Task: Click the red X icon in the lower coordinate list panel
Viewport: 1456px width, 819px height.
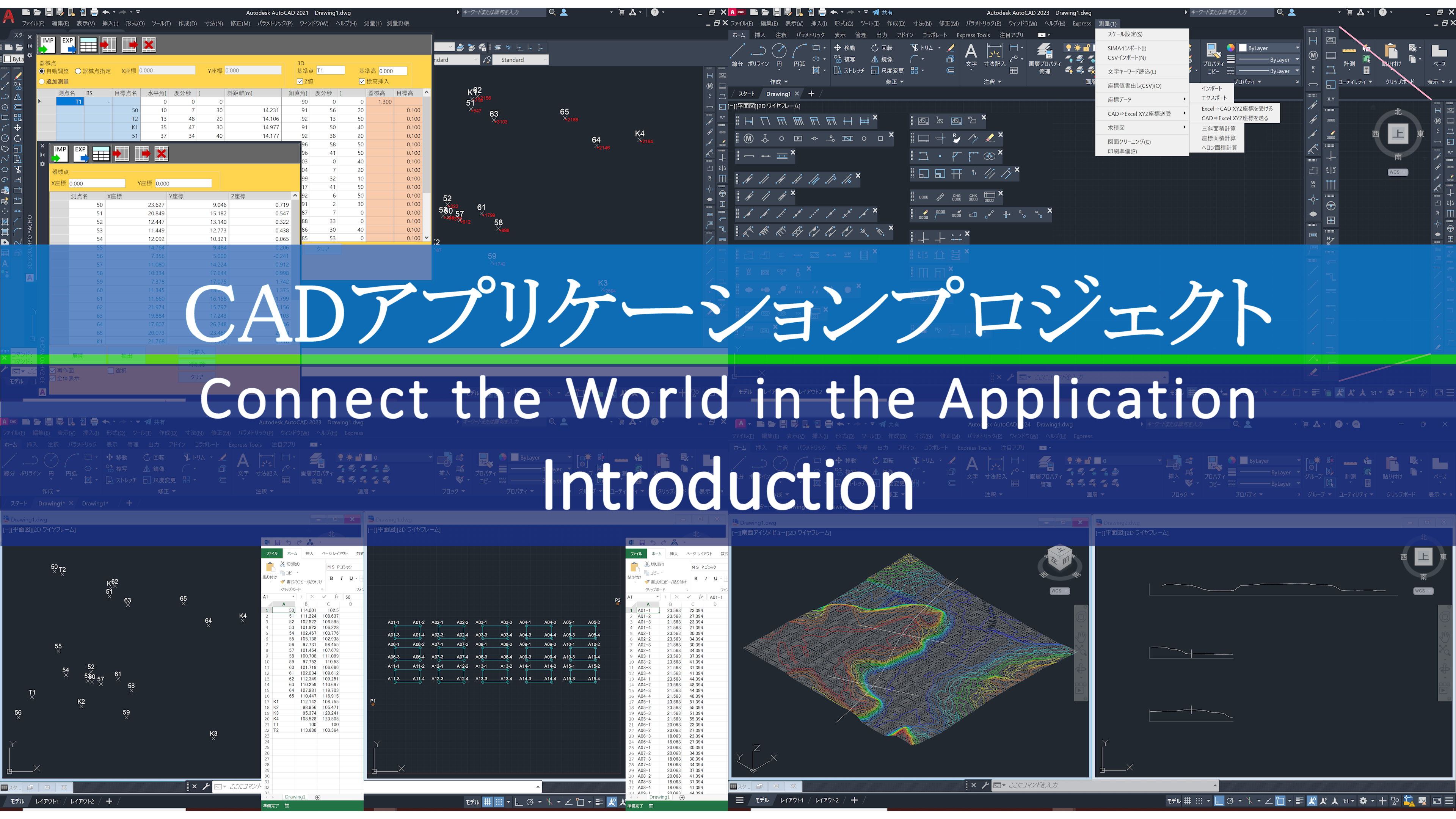Action: click(x=162, y=153)
